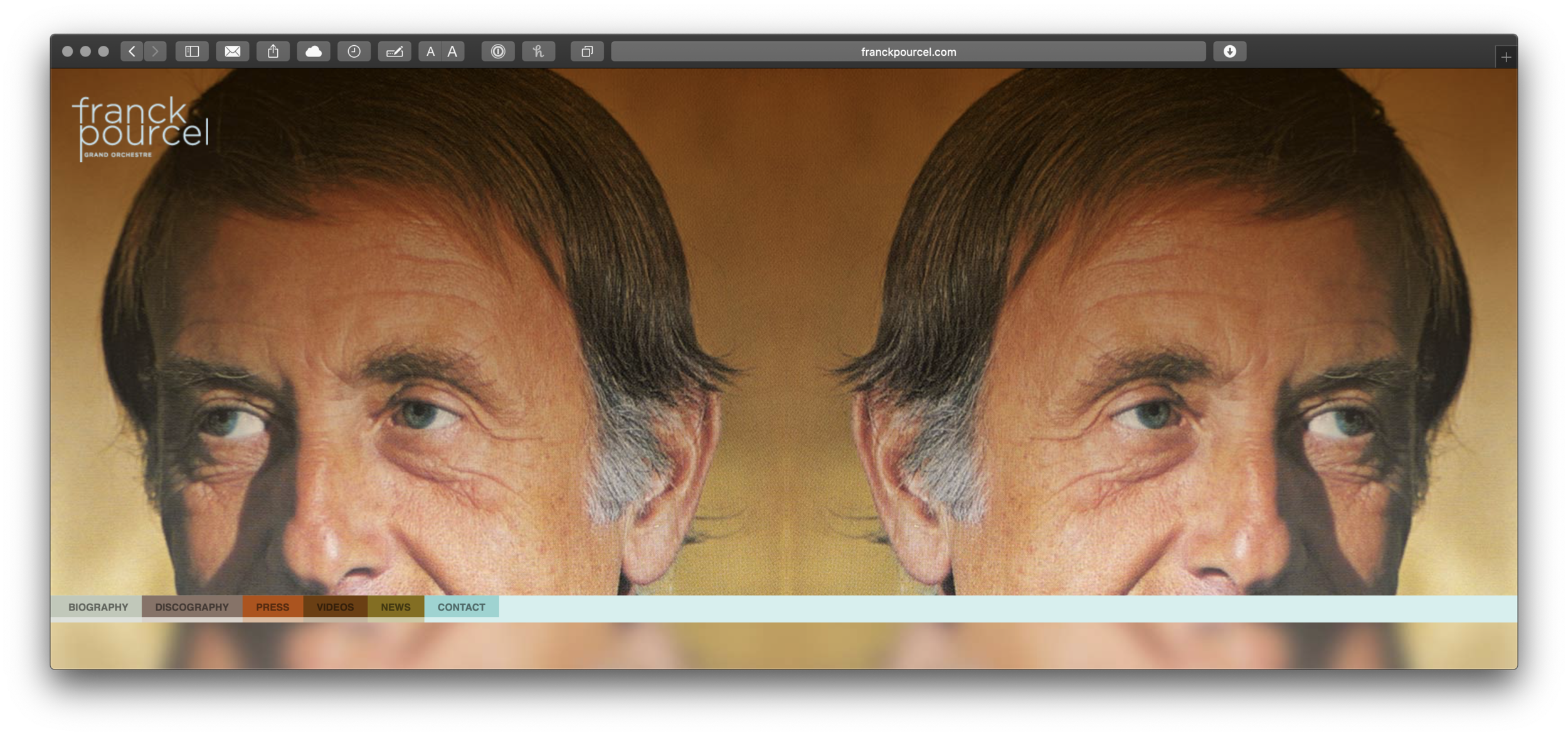This screenshot has height=736, width=1568.
Task: Decrease text size with the small A
Action: pyautogui.click(x=430, y=51)
